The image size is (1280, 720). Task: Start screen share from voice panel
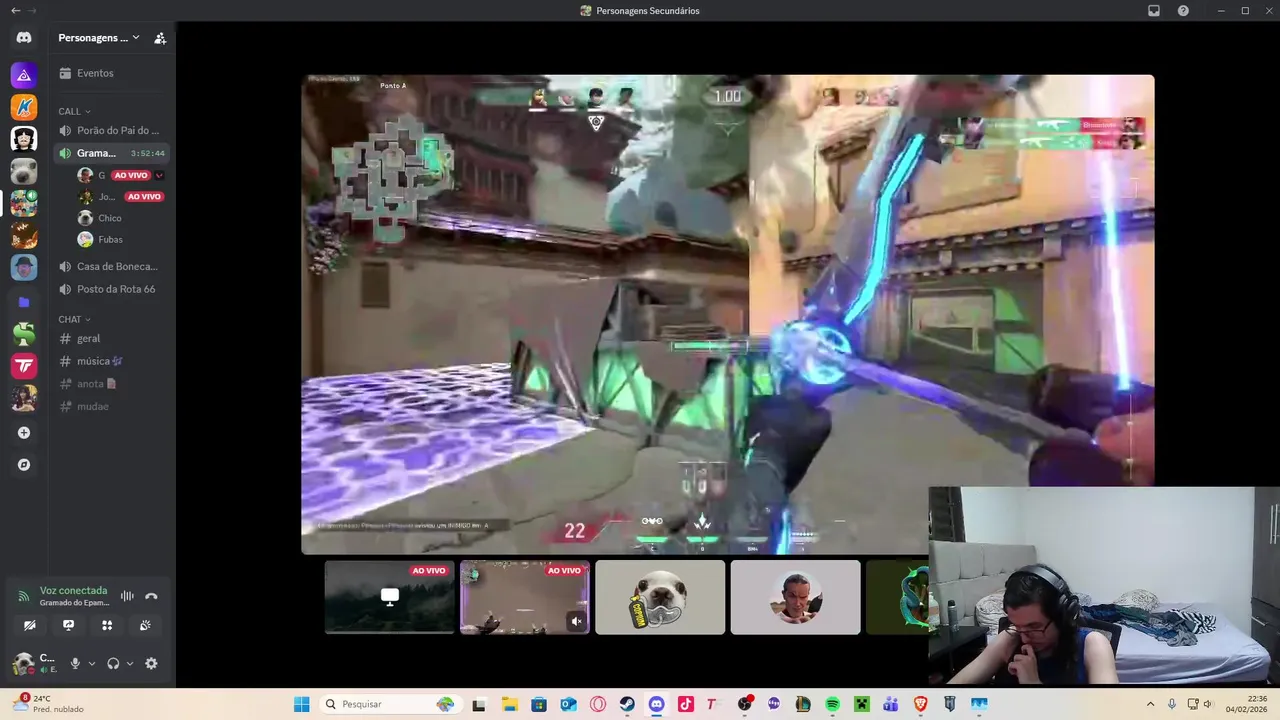point(68,625)
